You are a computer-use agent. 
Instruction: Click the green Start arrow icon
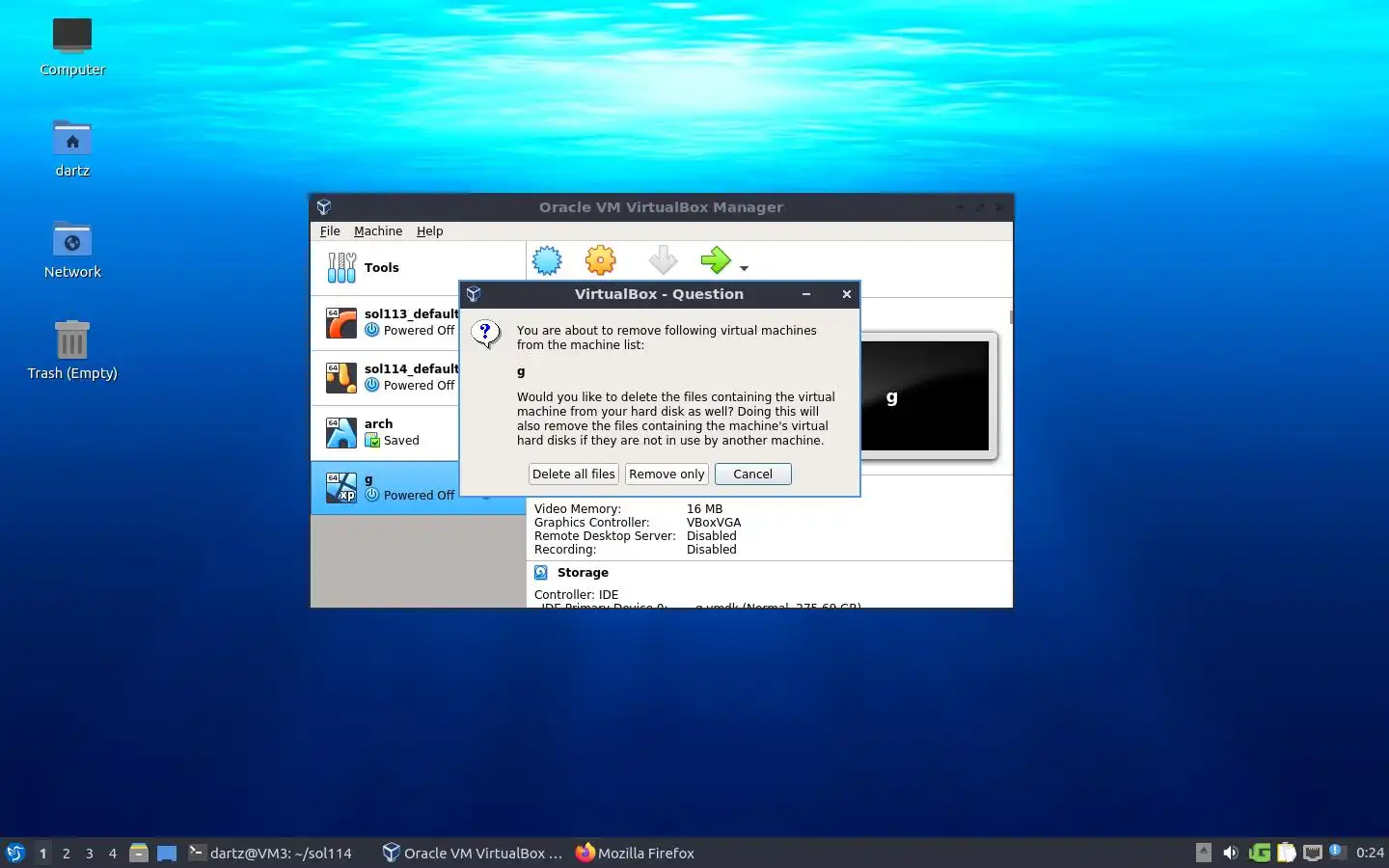pos(716,260)
